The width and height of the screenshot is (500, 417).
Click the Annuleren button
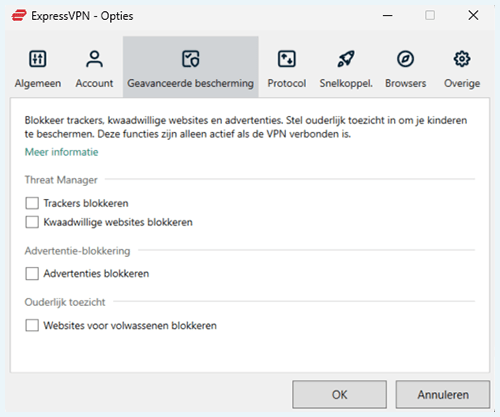click(443, 395)
